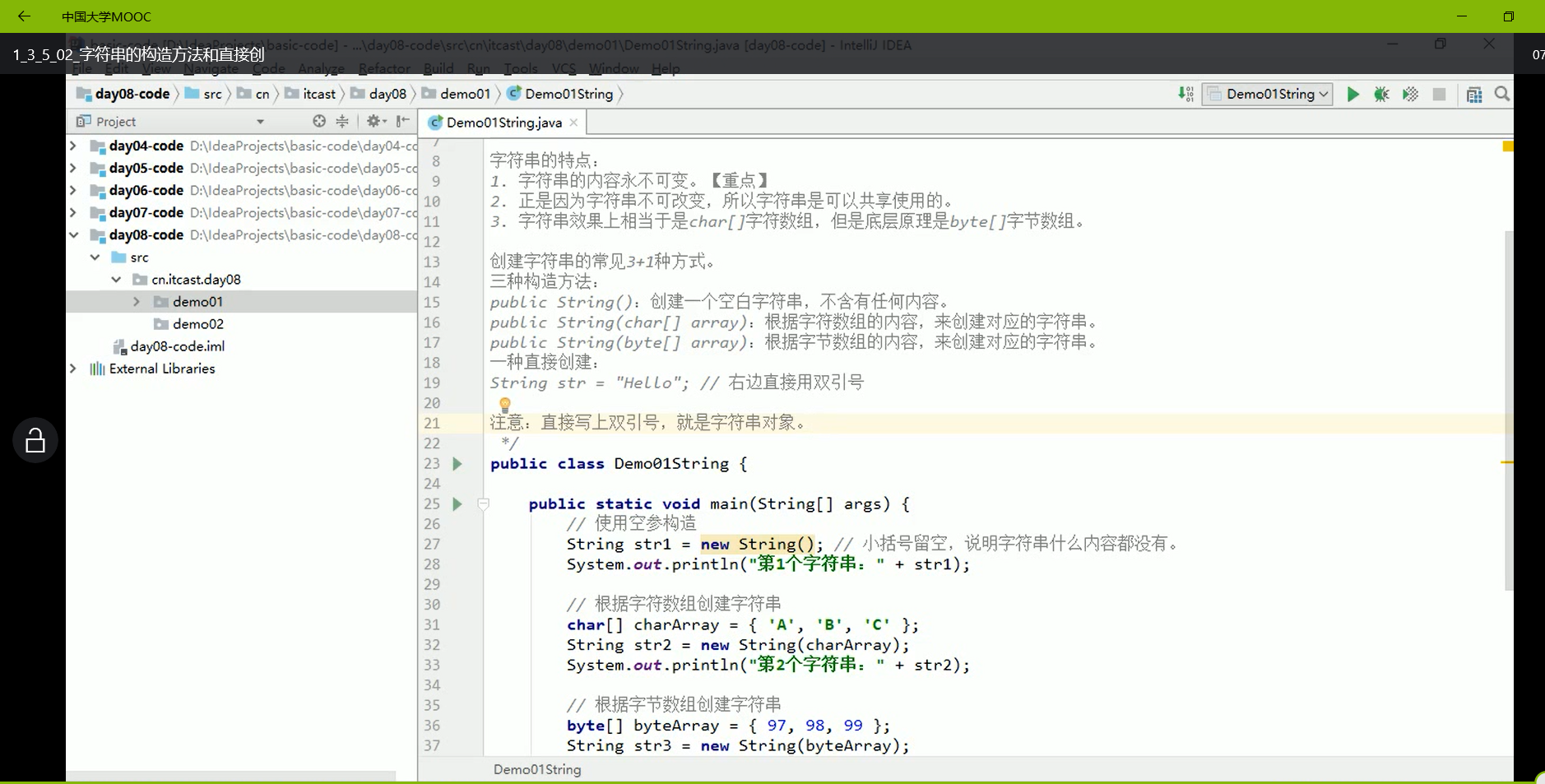Click Demo01String in the bottom breadcrumb
1545x784 pixels.
(537, 769)
